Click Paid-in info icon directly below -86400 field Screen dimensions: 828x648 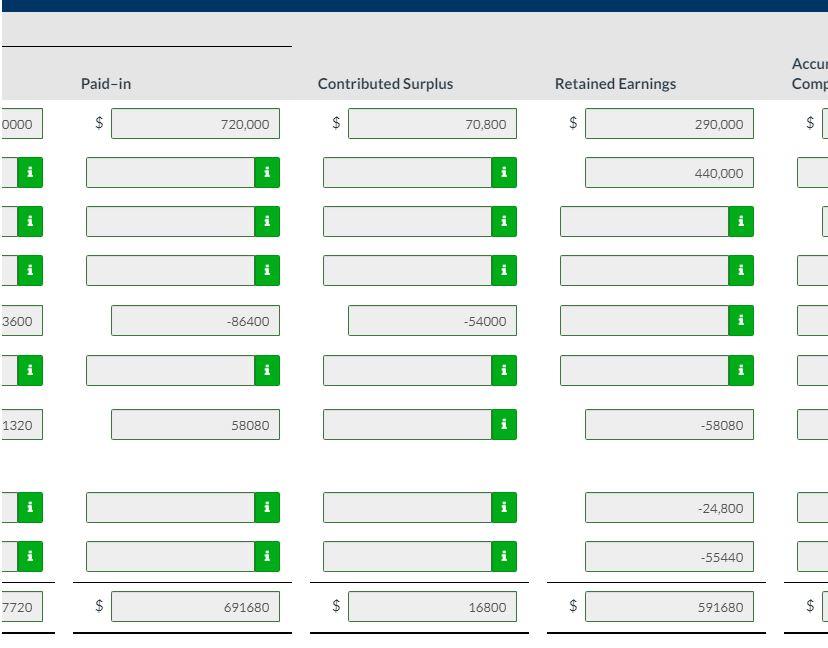(x=267, y=370)
